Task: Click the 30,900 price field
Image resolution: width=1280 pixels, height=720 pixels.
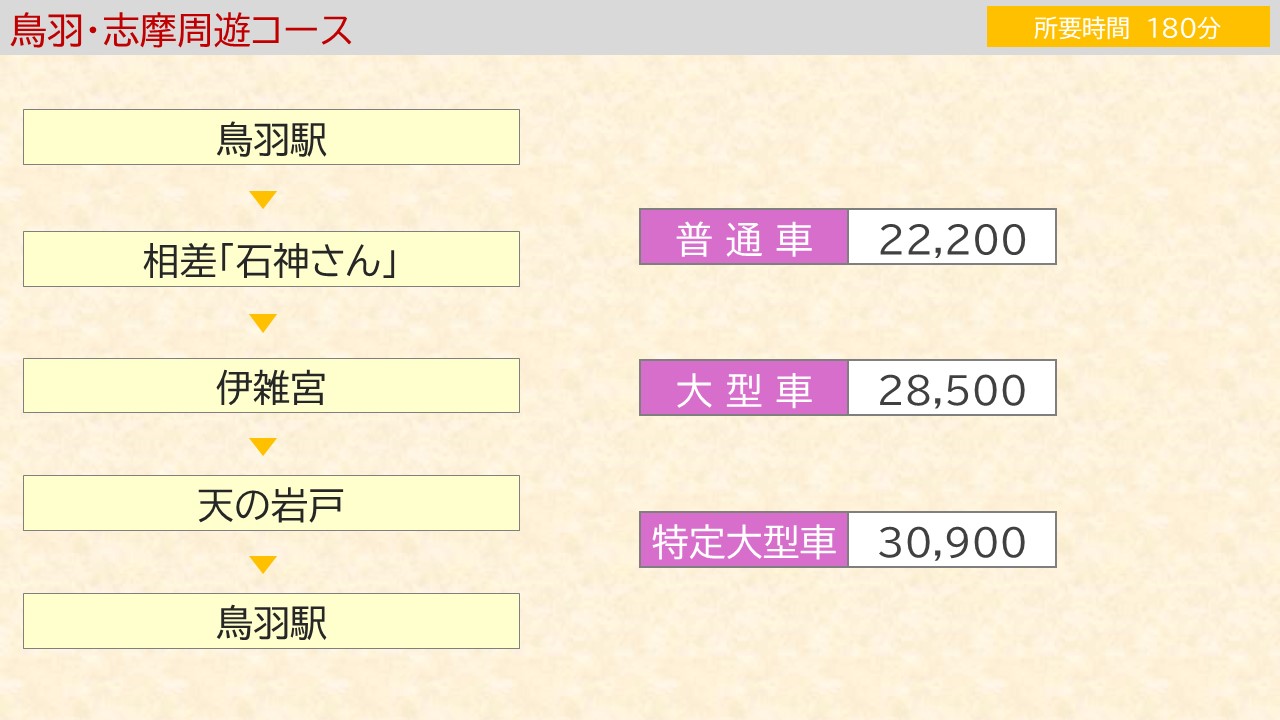Action: (x=952, y=540)
